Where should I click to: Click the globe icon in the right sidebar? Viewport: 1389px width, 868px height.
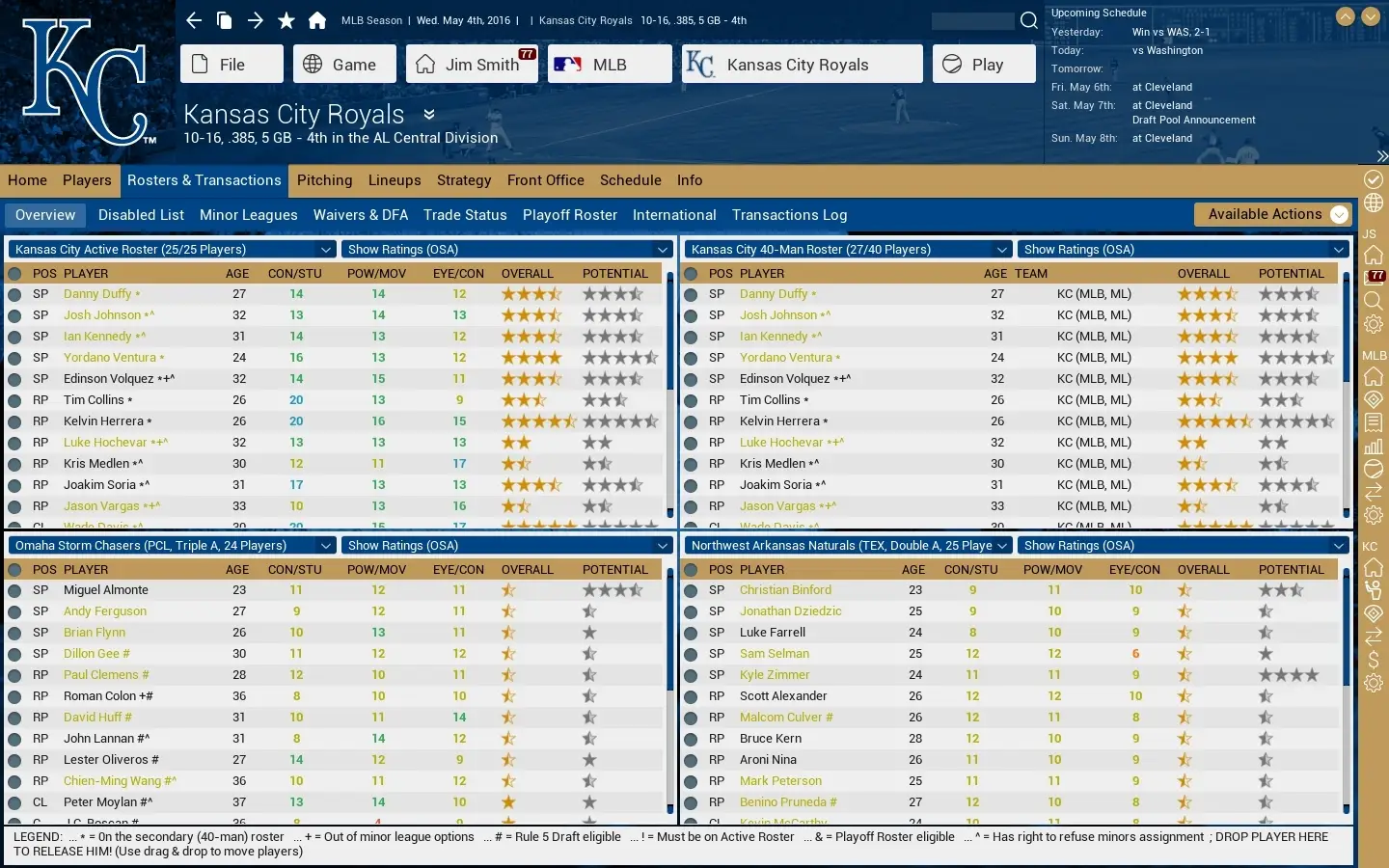(1374, 203)
